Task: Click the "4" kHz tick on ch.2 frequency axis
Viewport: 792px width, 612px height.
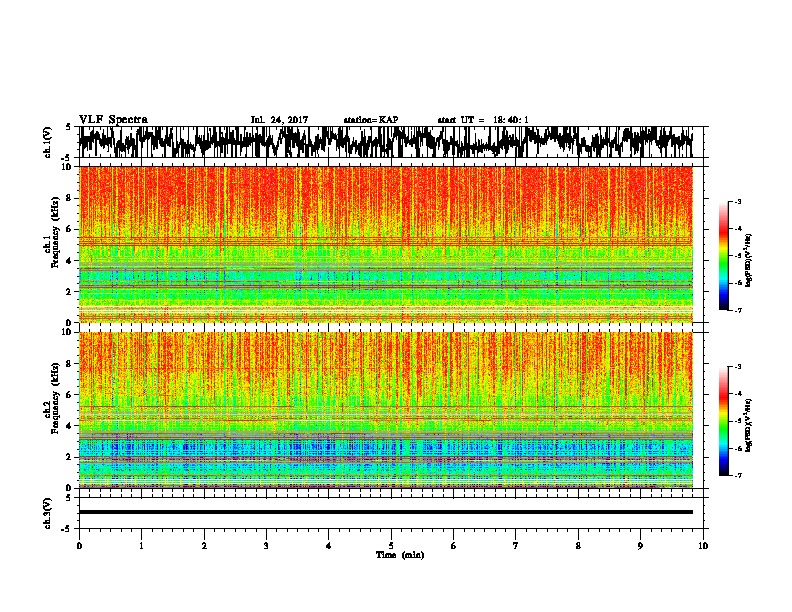Action: click(x=70, y=426)
